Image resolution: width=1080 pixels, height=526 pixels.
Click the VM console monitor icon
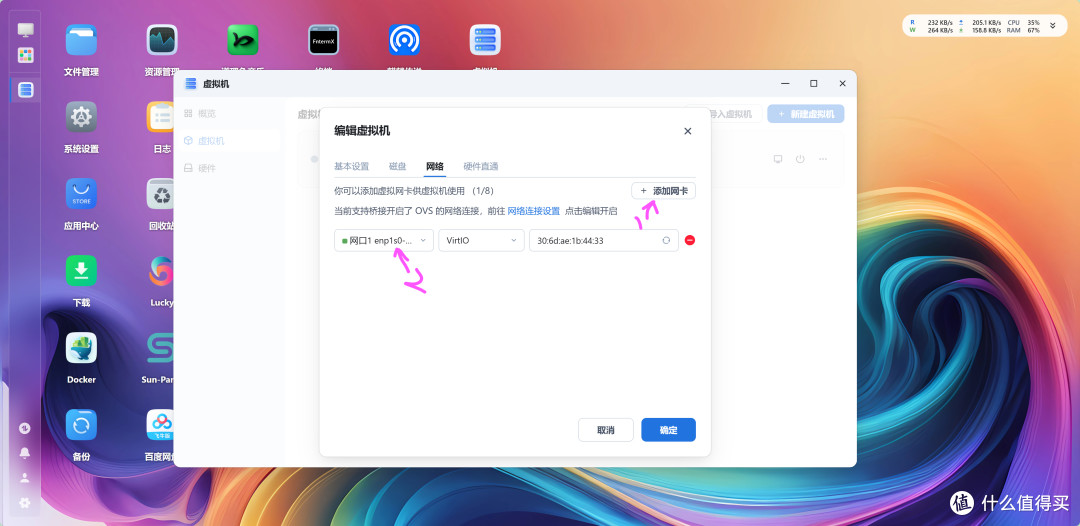pos(778,159)
